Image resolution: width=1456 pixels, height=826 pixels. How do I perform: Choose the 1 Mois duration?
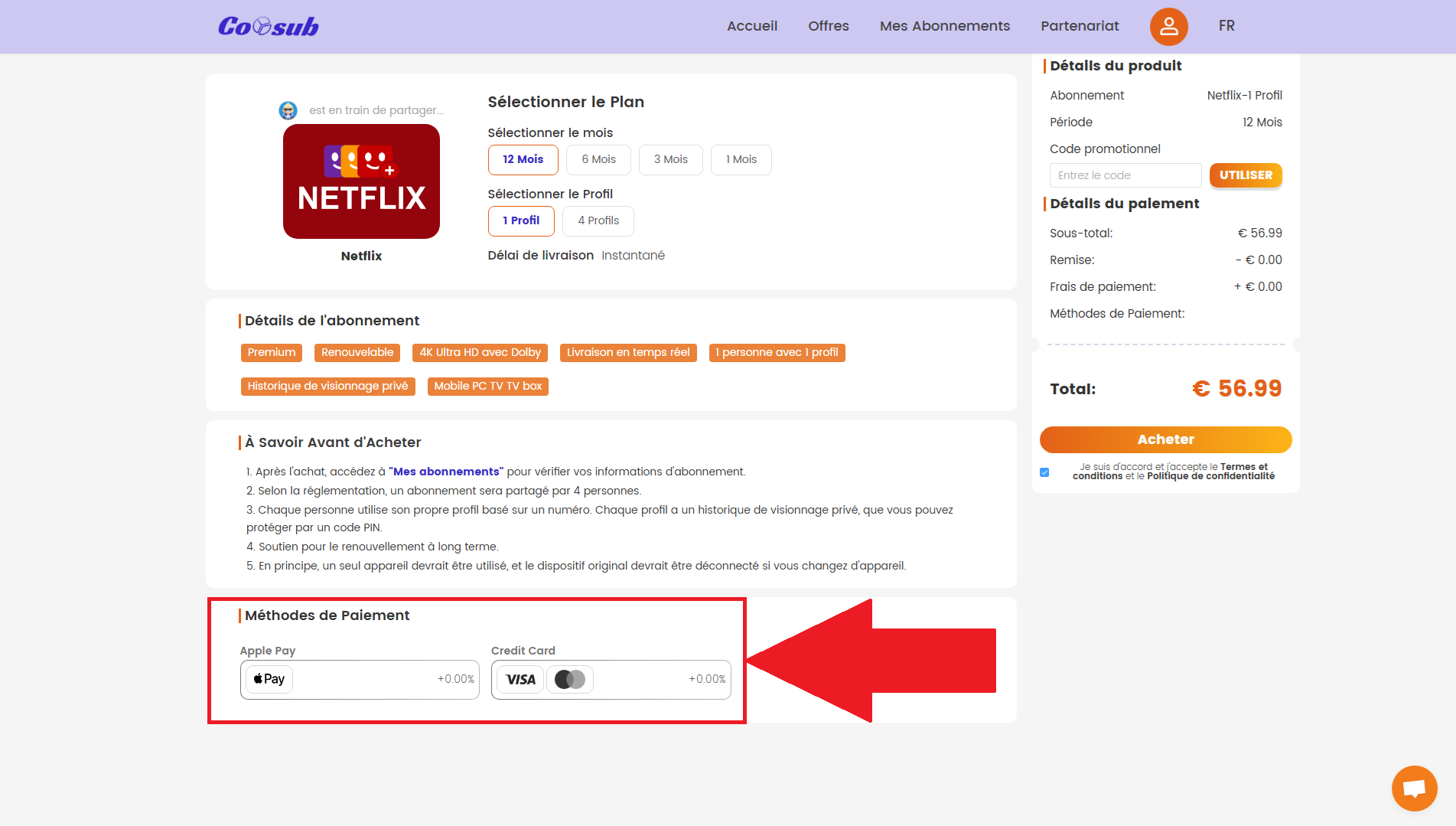pyautogui.click(x=741, y=159)
